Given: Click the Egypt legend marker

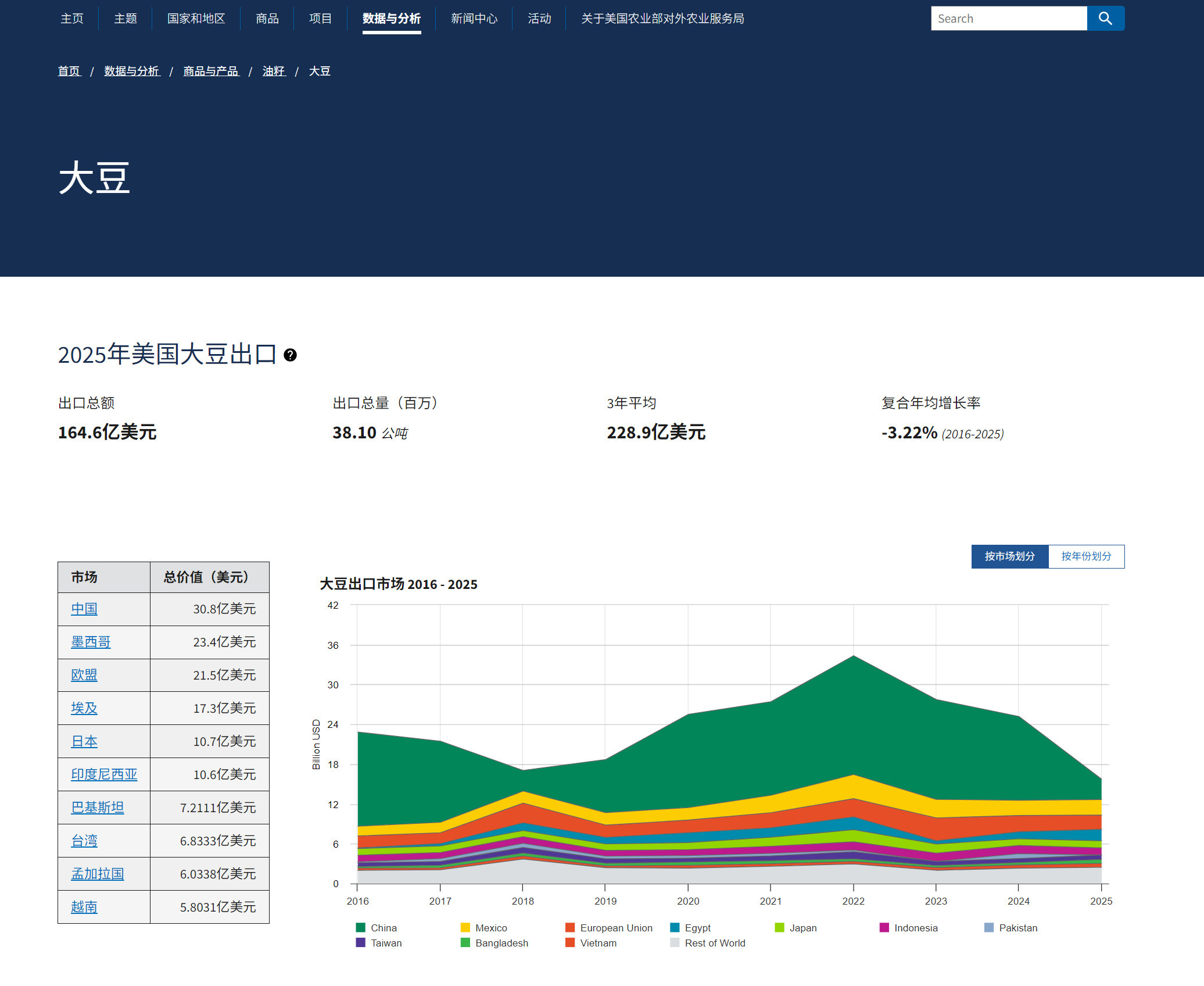Looking at the screenshot, I should 674,927.
